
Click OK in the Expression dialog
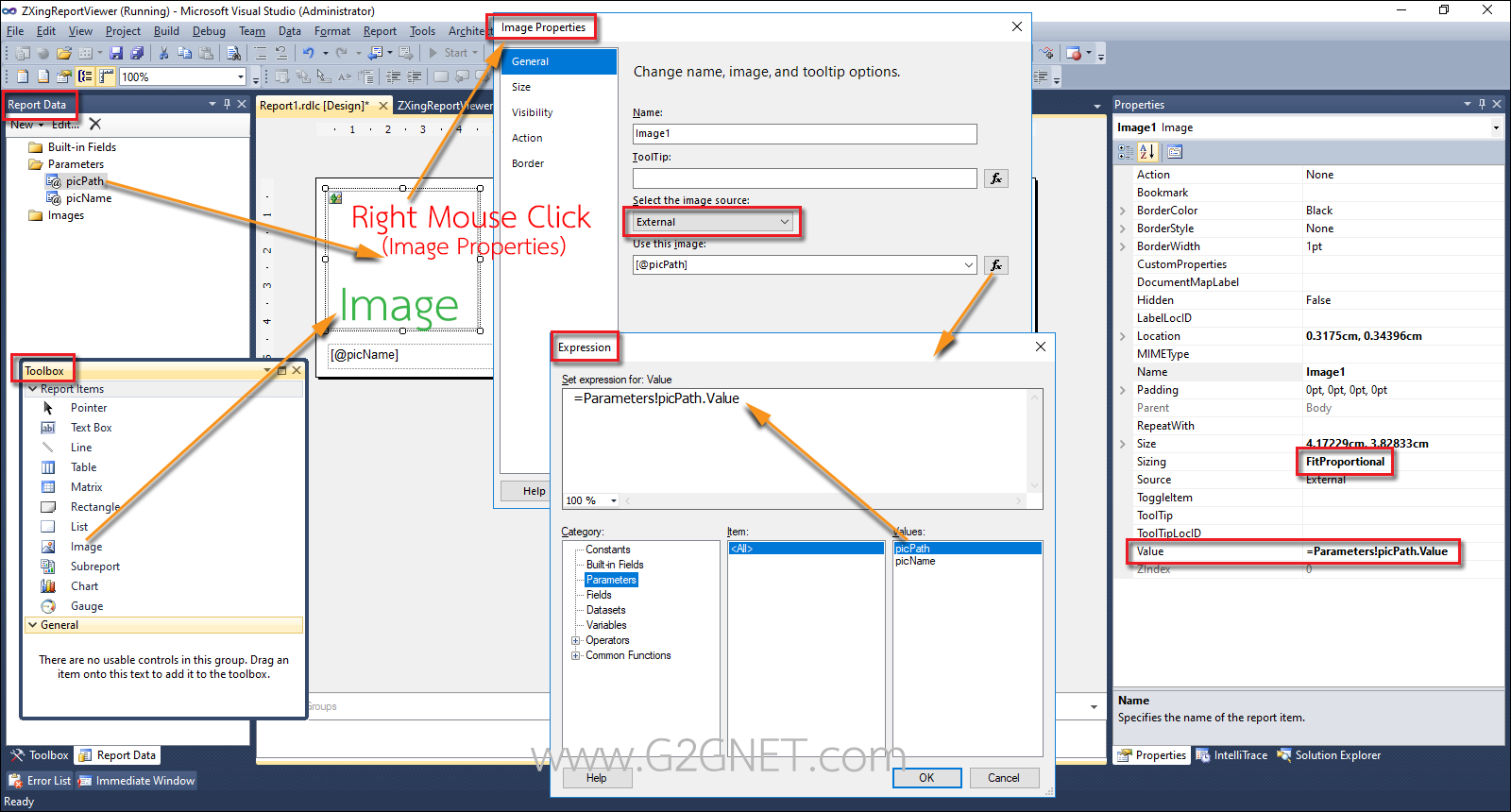[926, 778]
